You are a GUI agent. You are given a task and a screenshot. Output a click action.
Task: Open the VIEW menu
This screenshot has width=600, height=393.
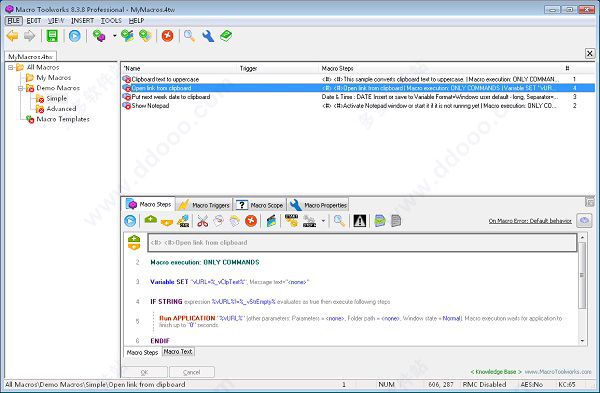56,21
